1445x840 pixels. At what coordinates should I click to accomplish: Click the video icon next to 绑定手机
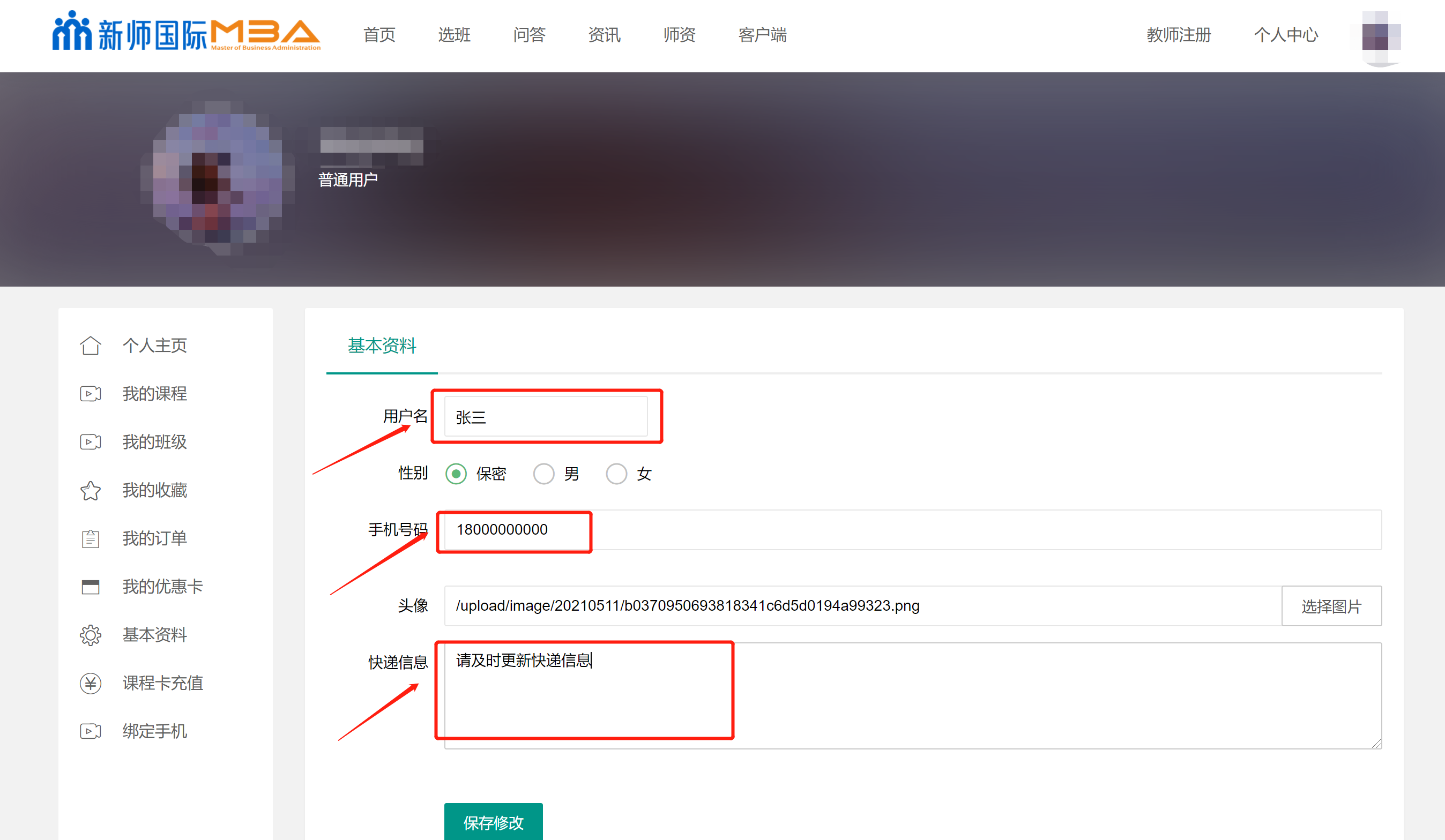click(90, 731)
